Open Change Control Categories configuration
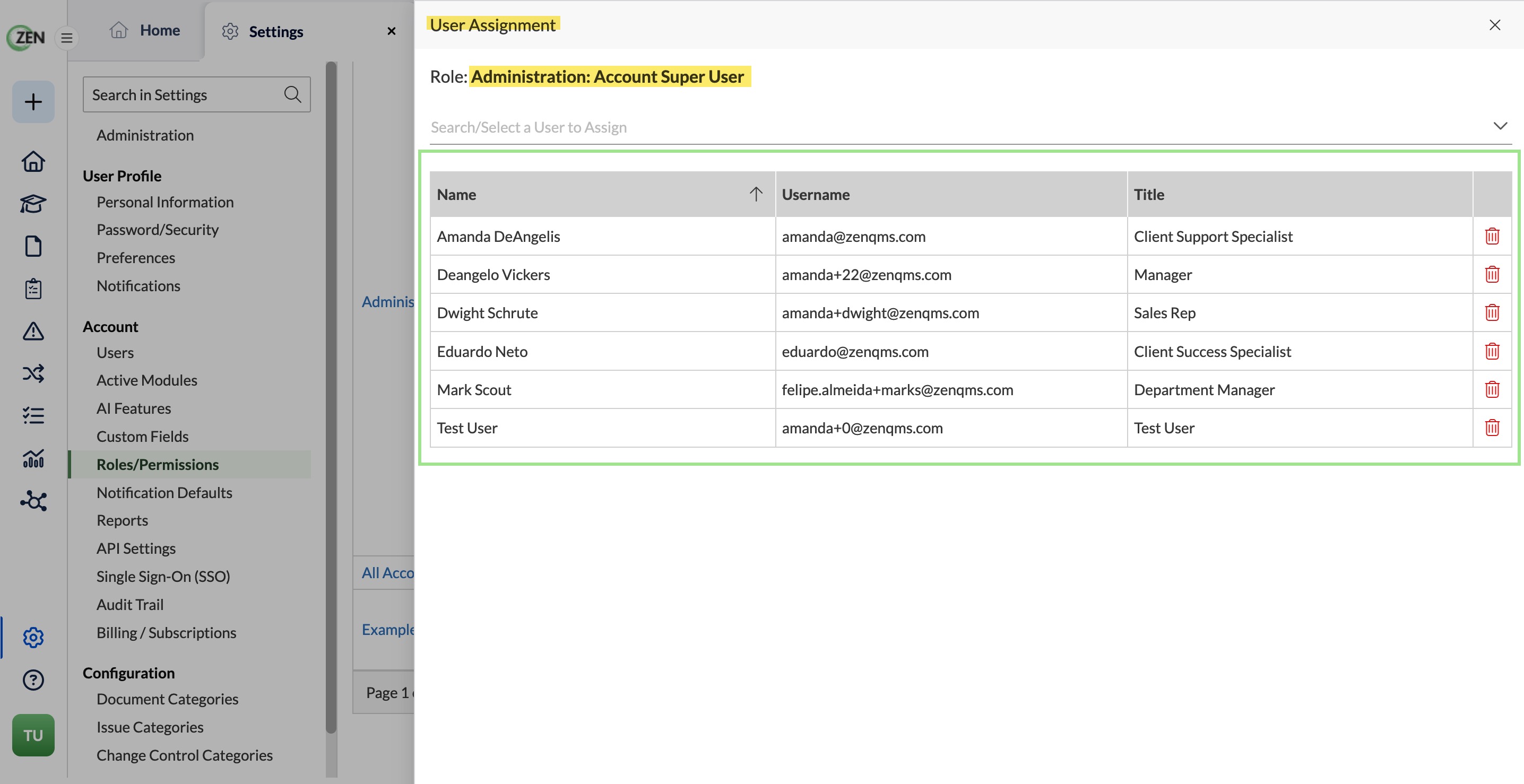 coord(185,755)
